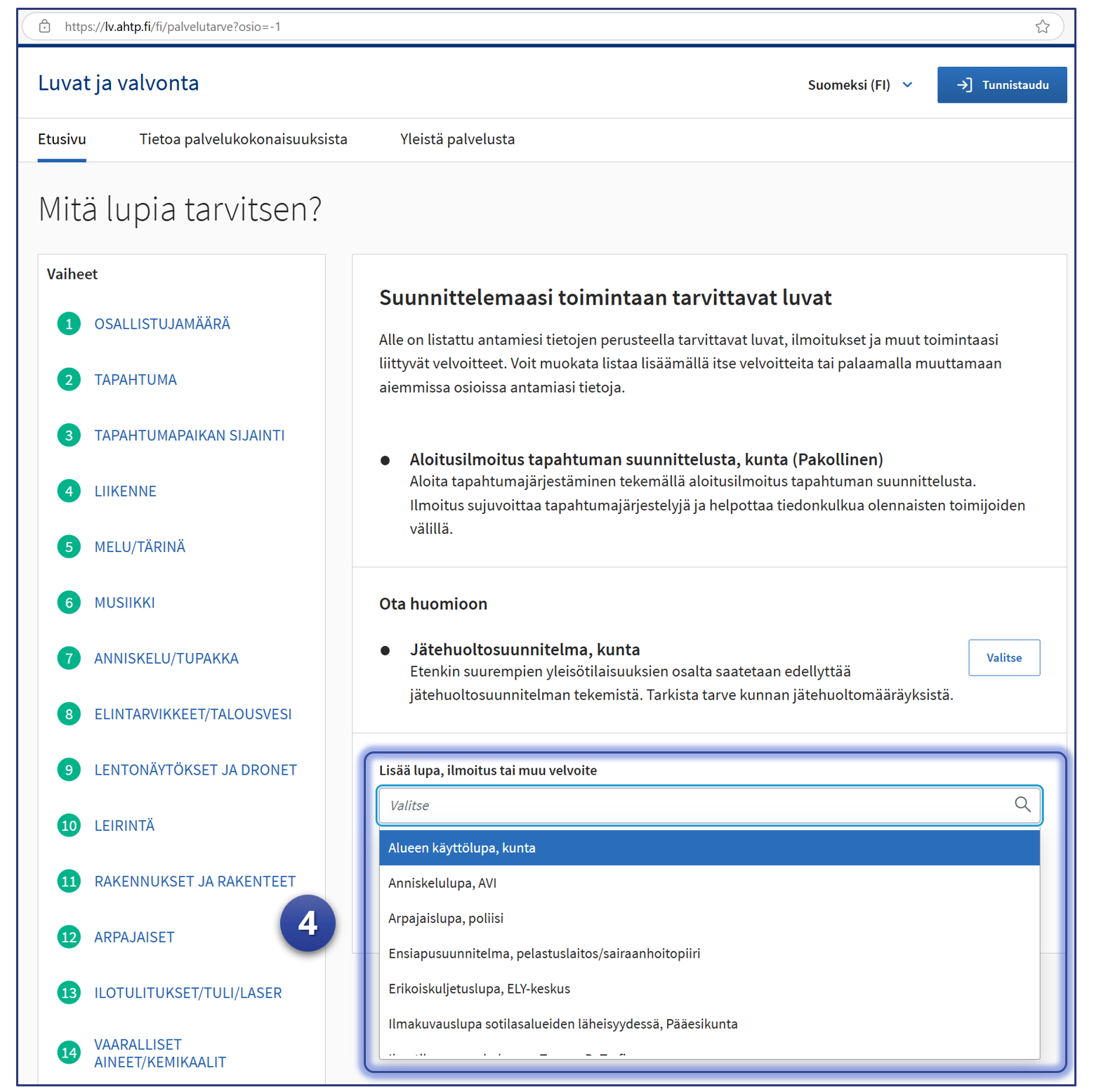
Task: Open the Yleistä palvelusta tab
Action: (x=457, y=139)
